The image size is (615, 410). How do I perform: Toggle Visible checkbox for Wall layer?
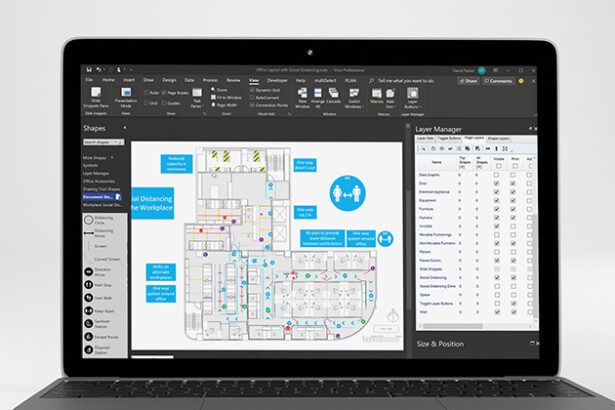coord(497,312)
